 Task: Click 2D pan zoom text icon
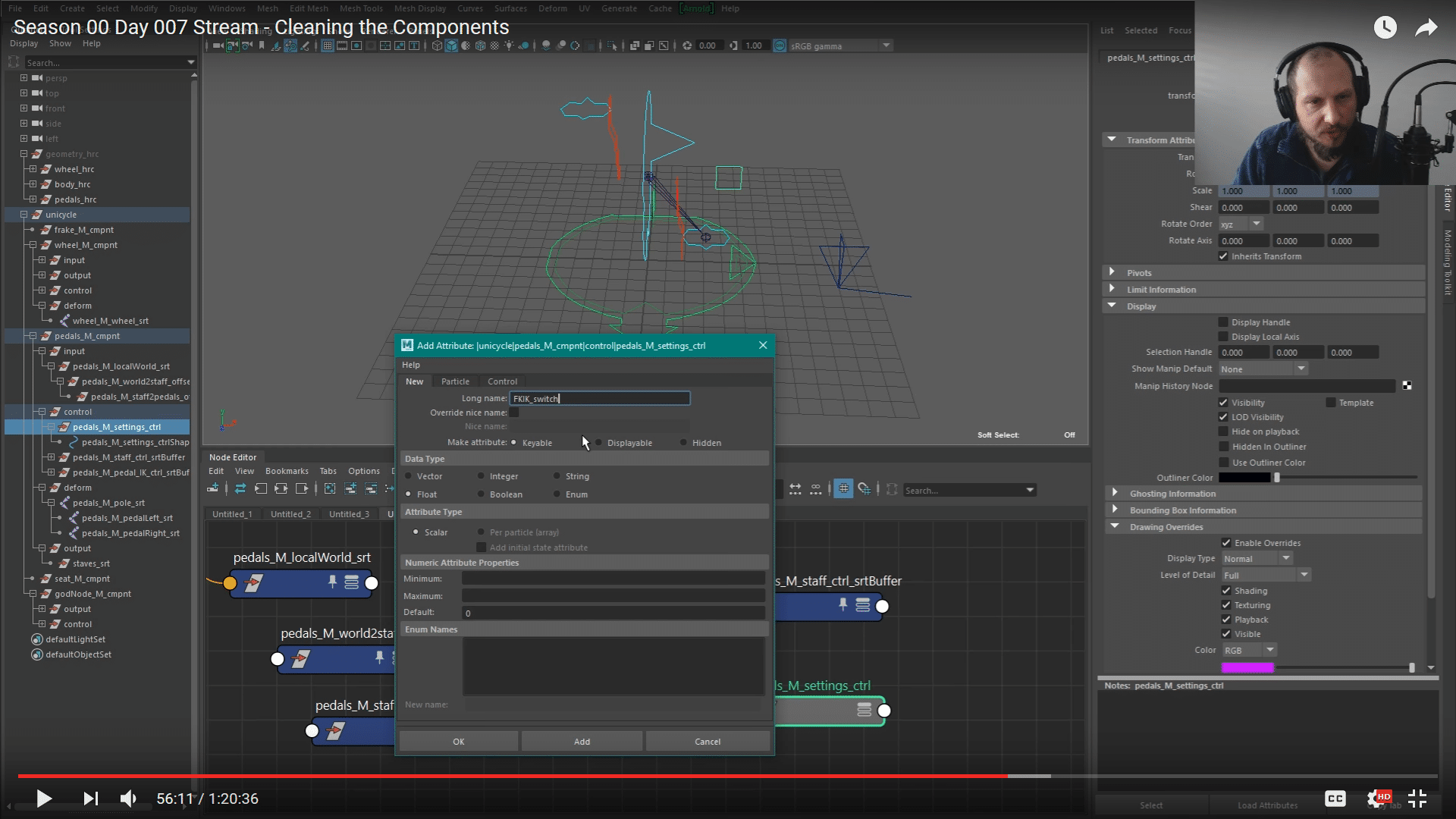414,45
